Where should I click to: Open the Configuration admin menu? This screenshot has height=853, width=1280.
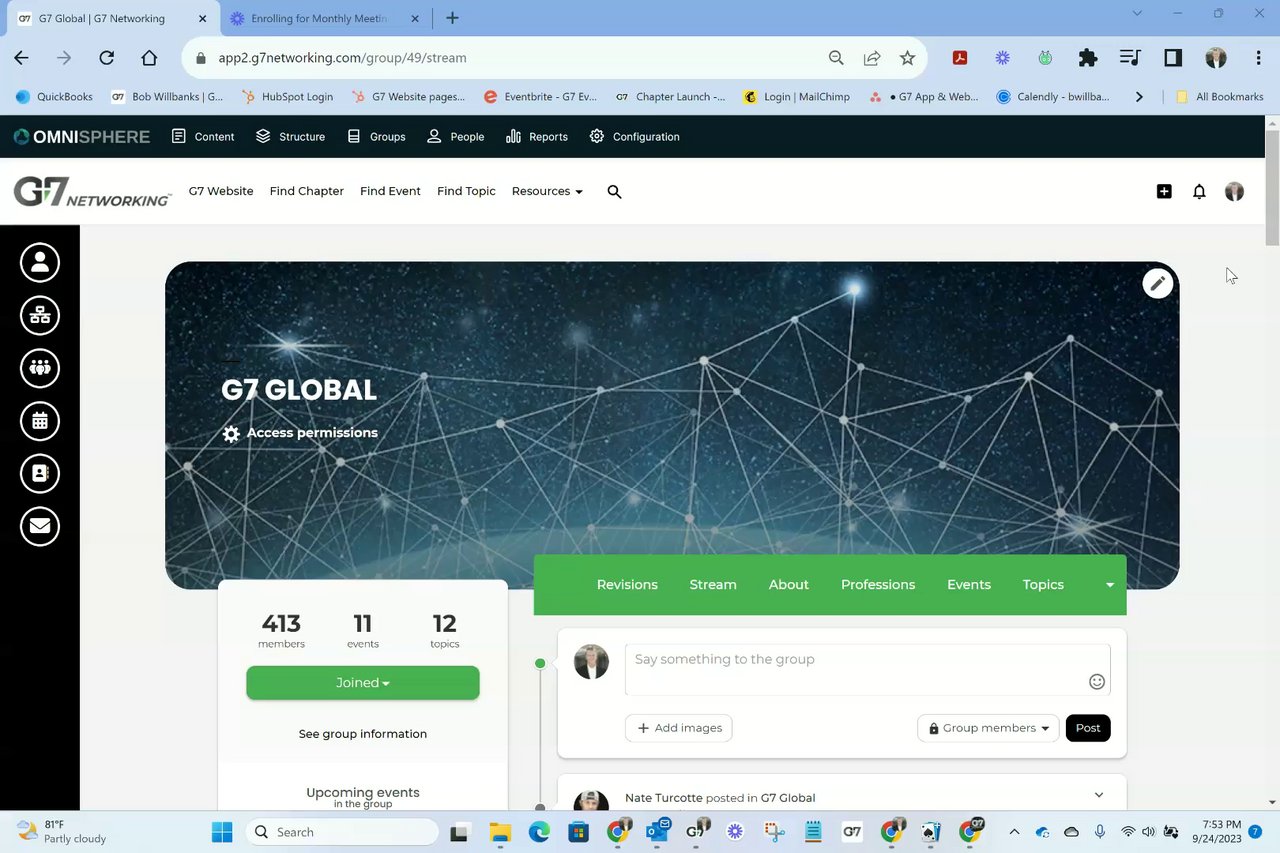coord(634,136)
